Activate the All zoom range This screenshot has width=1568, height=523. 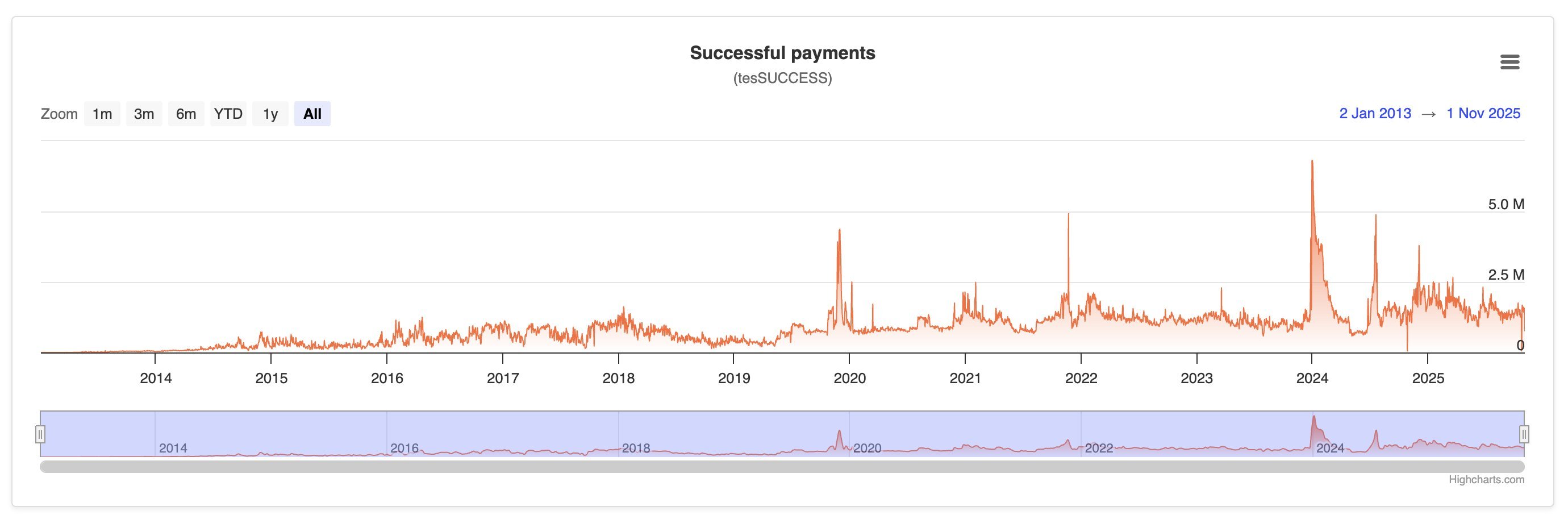[x=312, y=114]
